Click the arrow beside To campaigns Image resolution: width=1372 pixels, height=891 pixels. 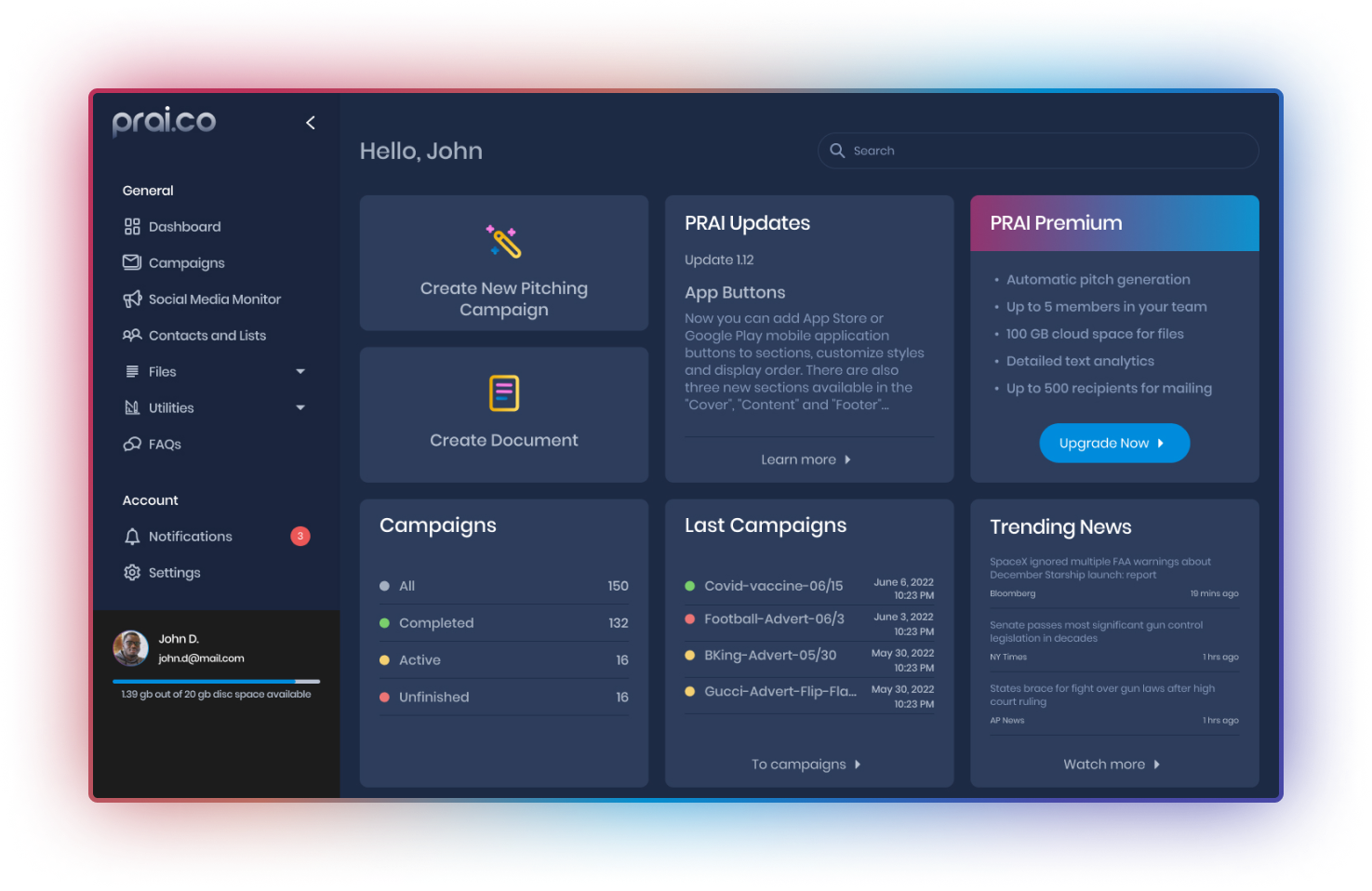(858, 765)
